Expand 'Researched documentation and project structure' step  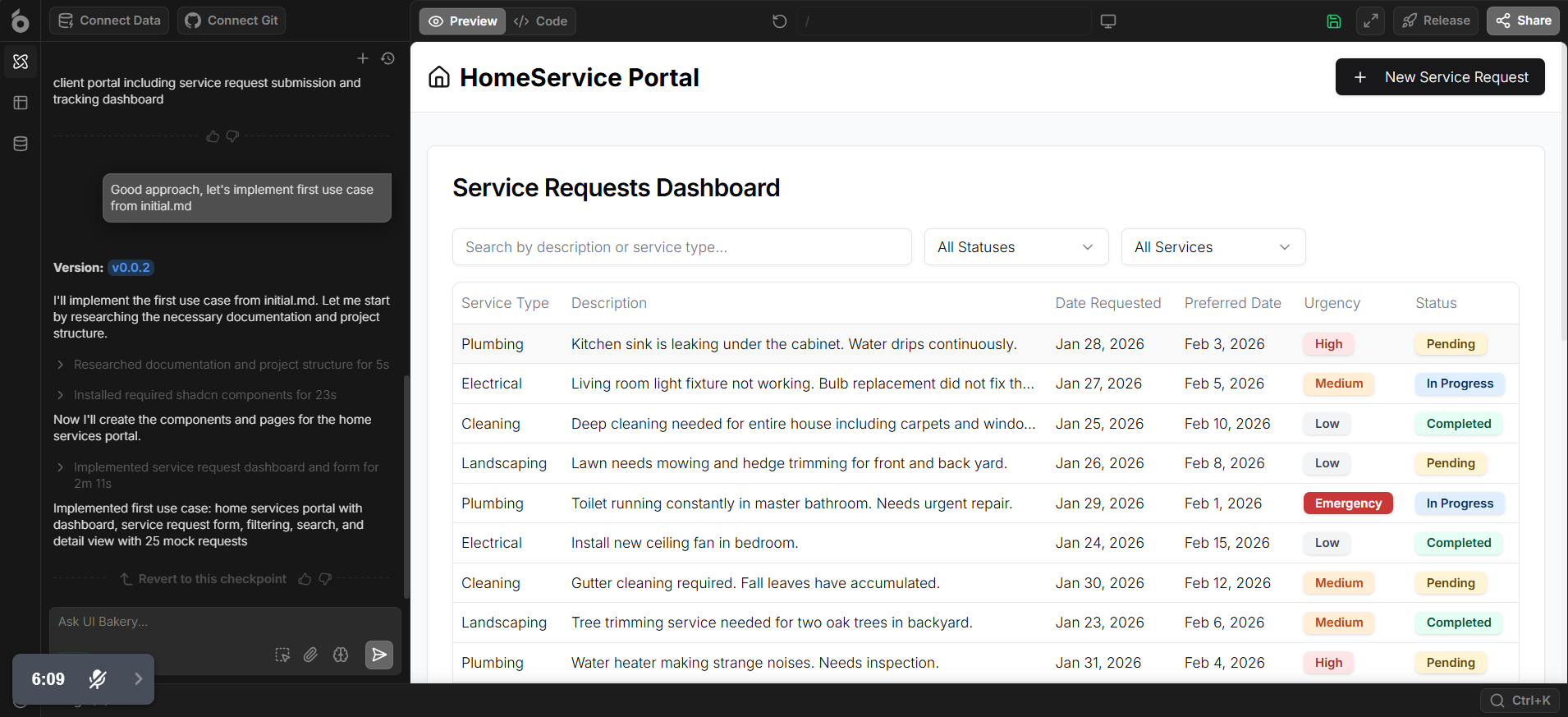coord(222,365)
